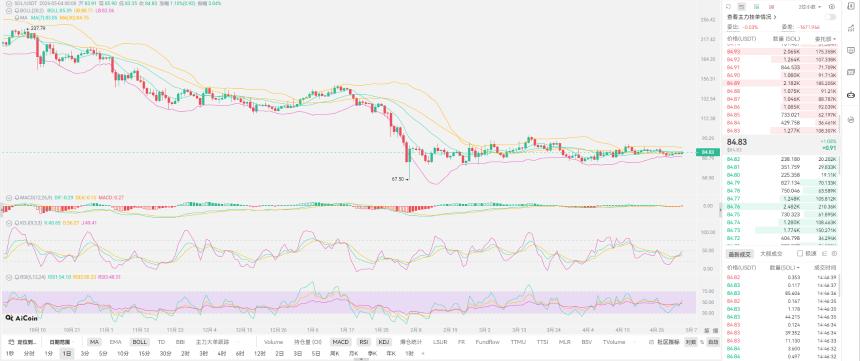Screen dimensions: 860x361
Task: Select the 1日 timeframe
Action: 66,353
